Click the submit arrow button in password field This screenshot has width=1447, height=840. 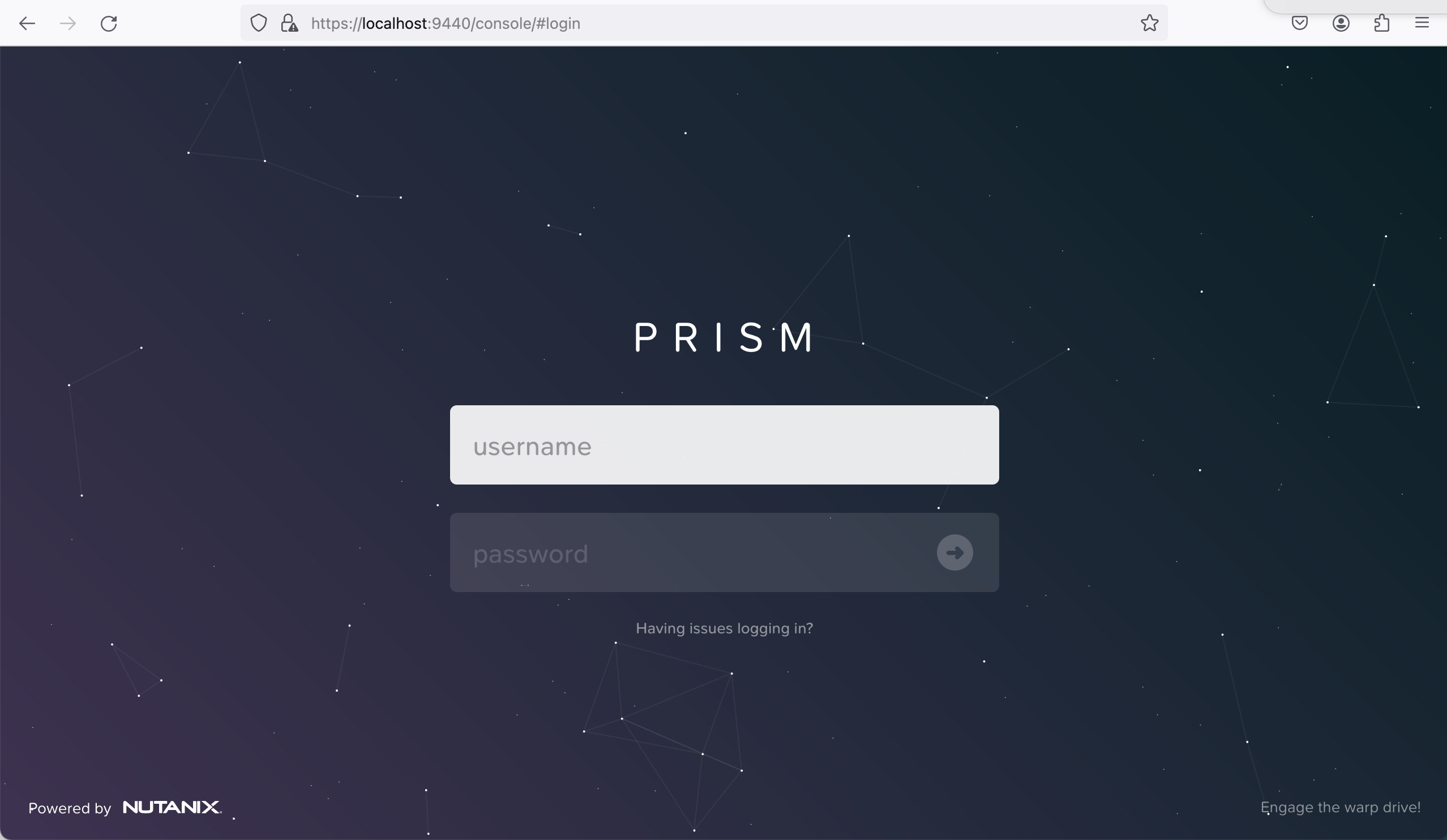(955, 552)
